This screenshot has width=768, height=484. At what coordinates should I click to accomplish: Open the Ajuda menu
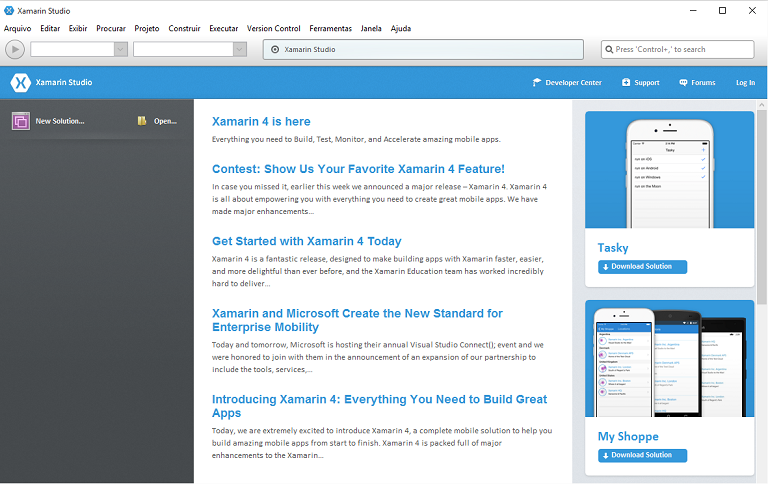(x=401, y=28)
